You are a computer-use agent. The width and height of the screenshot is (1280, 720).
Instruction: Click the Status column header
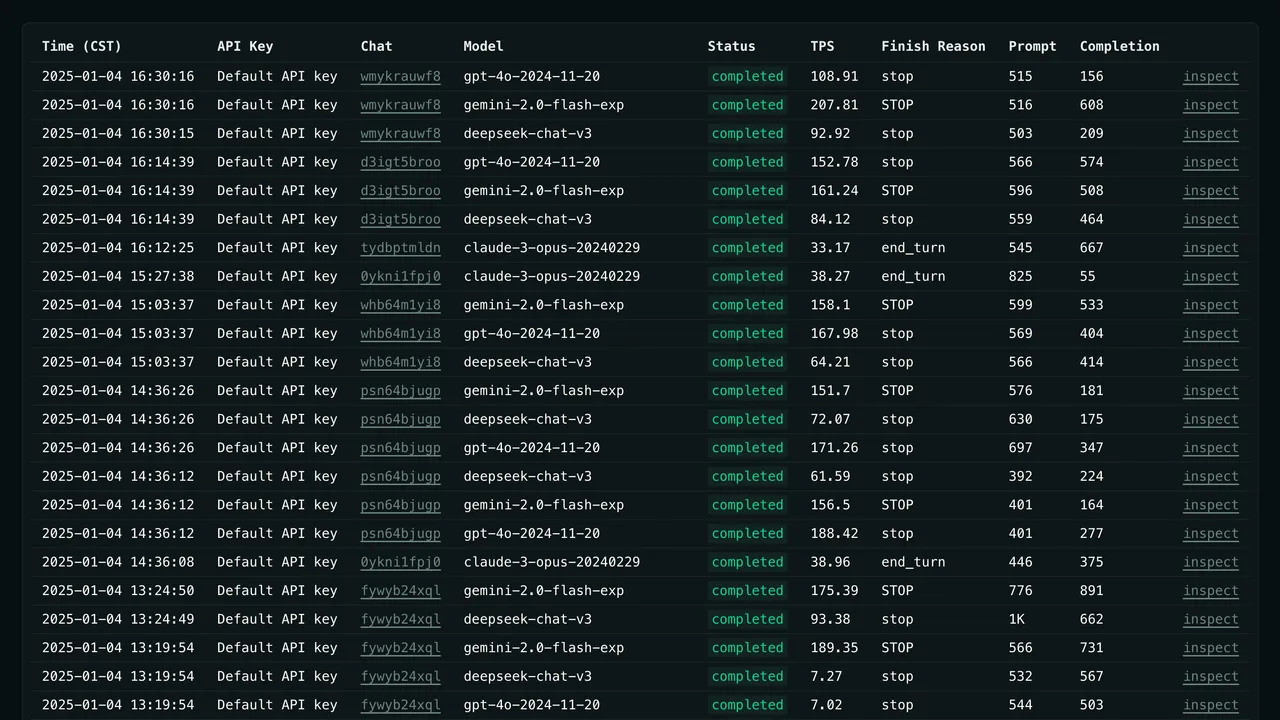pyautogui.click(x=732, y=46)
